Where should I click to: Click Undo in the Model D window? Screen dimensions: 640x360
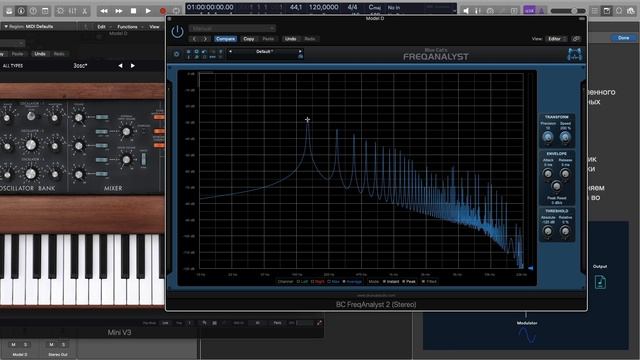click(40, 54)
